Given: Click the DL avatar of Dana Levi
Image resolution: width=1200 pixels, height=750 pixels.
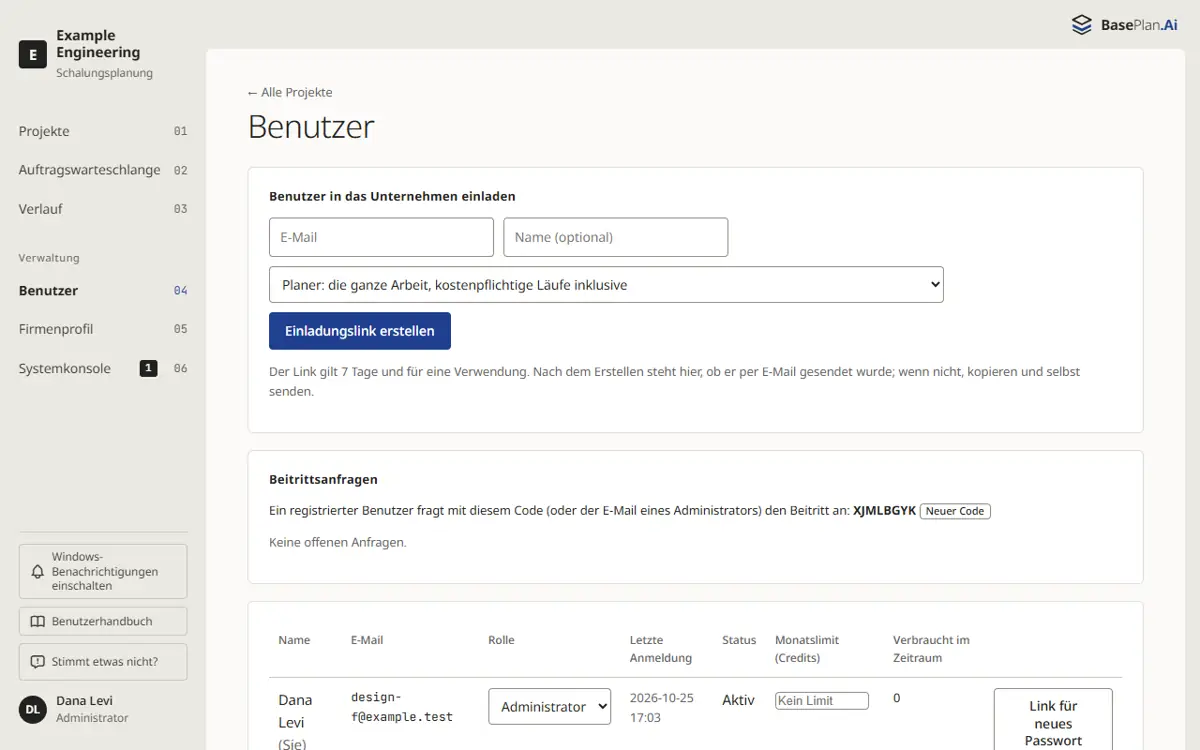Looking at the screenshot, I should pyautogui.click(x=33, y=709).
